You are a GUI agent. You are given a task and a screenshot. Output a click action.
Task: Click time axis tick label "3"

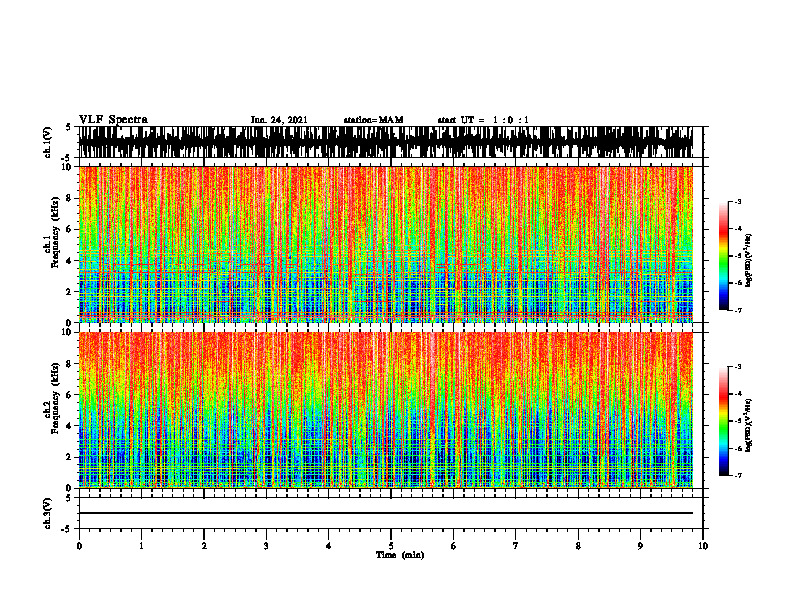(x=266, y=546)
